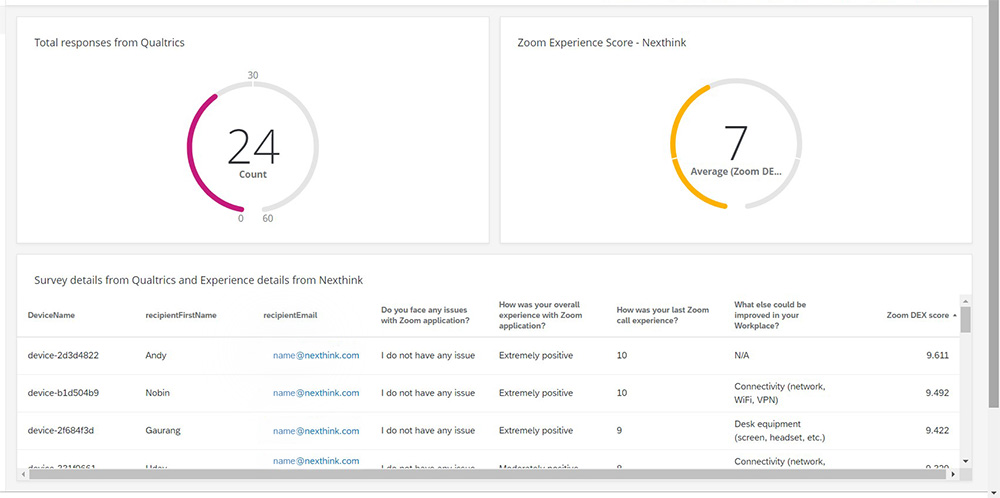Select device-b1d504b9 cell
1000x498 pixels.
click(63, 393)
